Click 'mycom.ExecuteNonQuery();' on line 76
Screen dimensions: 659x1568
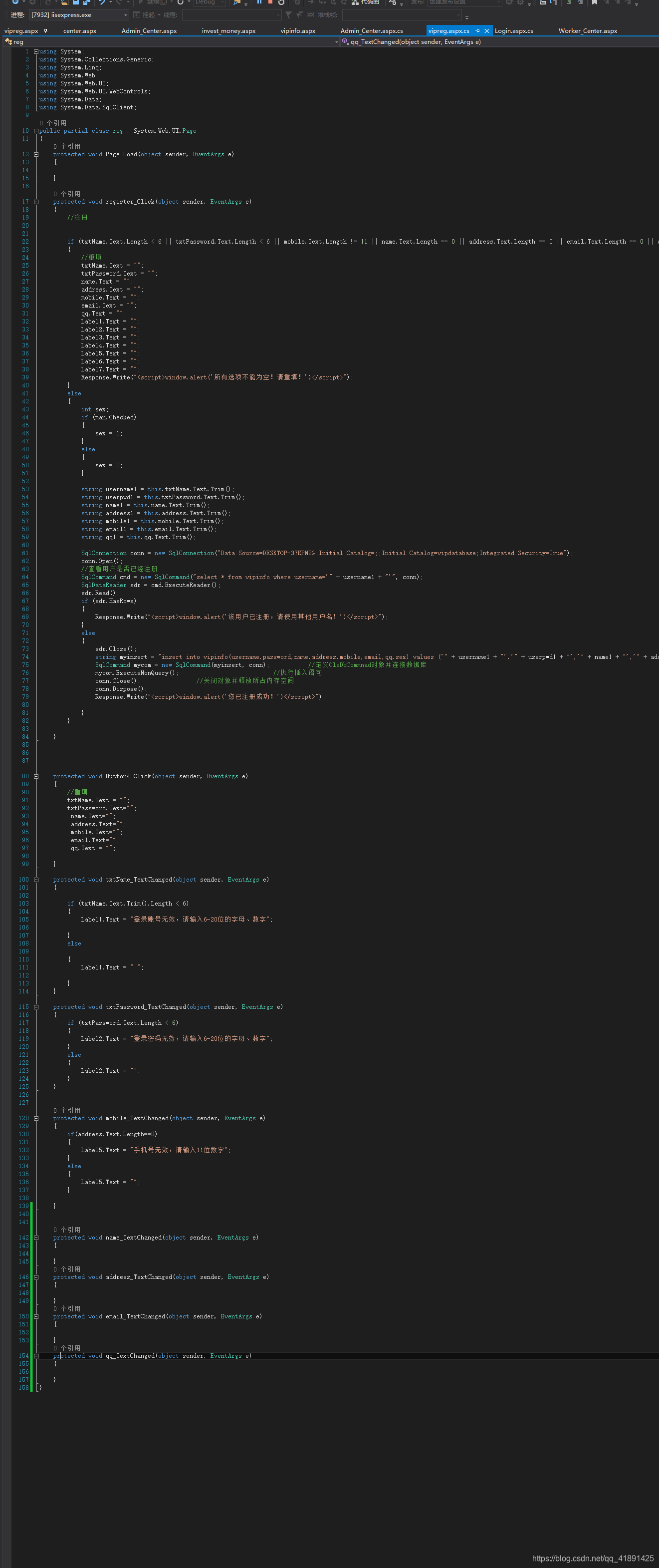click(x=137, y=673)
